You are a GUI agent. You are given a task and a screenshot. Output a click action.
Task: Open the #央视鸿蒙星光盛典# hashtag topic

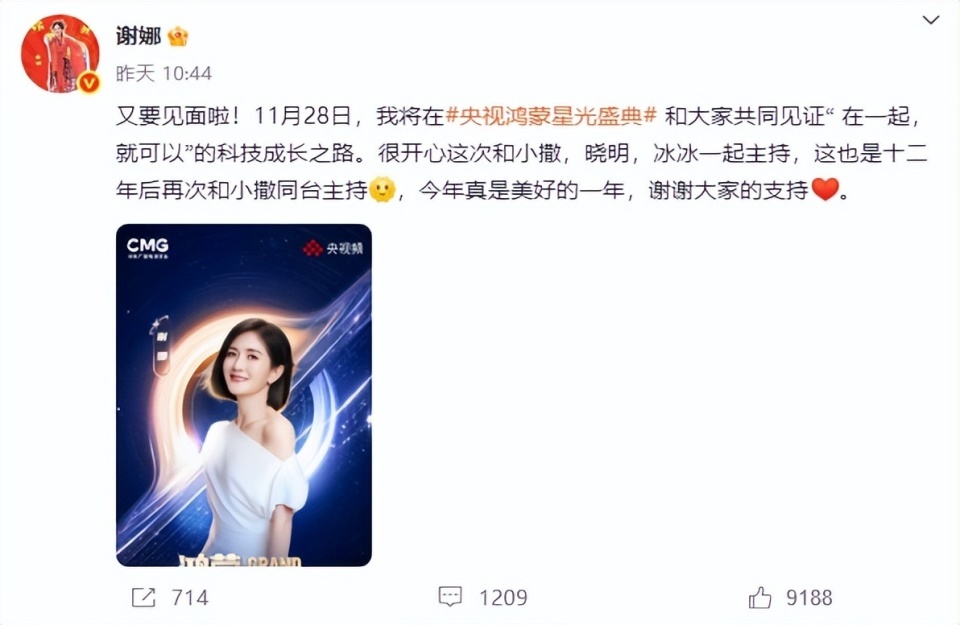pyautogui.click(x=552, y=116)
